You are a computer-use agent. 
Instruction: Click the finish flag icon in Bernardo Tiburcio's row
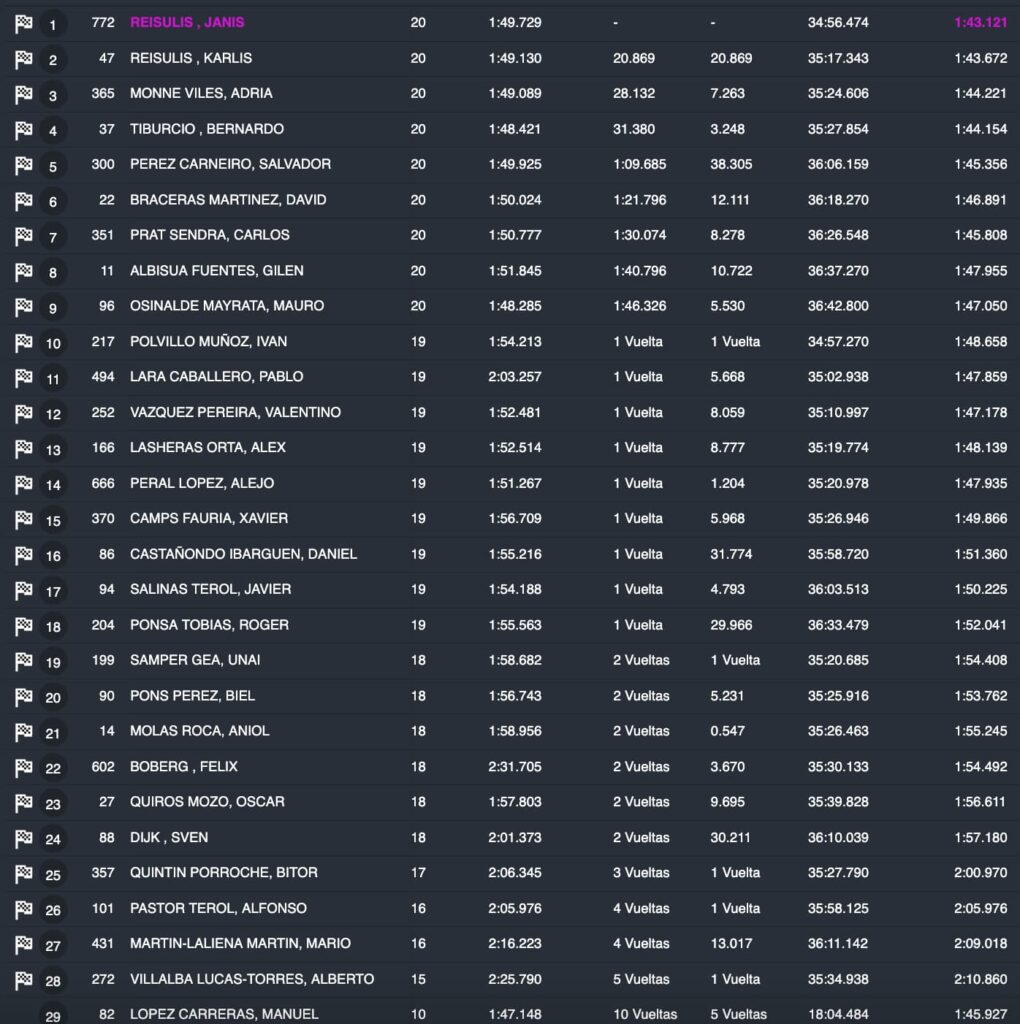pos(23,130)
